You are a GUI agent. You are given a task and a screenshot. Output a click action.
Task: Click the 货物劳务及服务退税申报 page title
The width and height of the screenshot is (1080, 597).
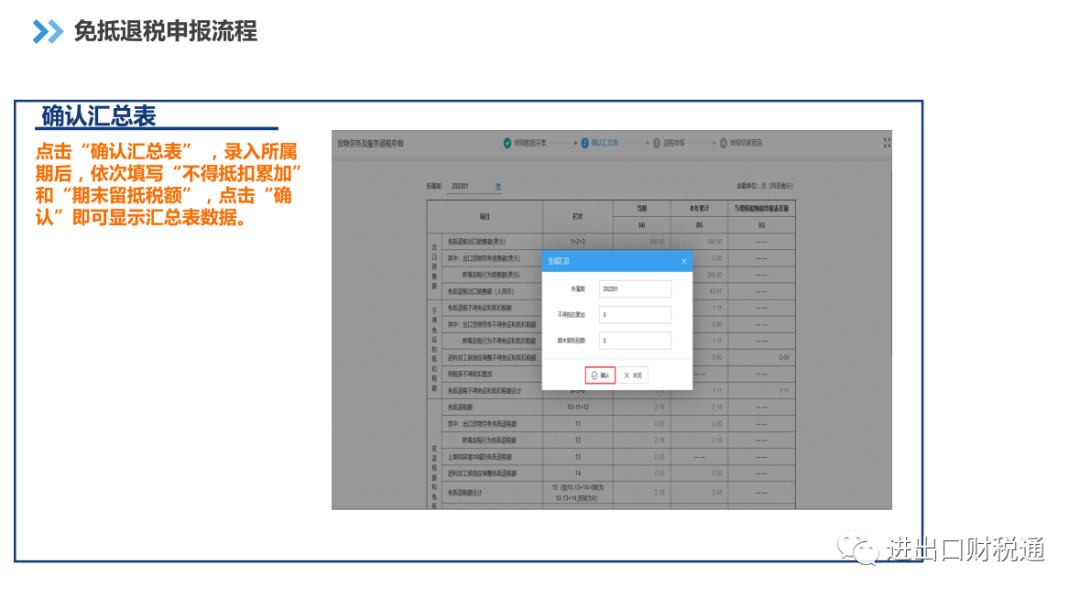pos(371,144)
